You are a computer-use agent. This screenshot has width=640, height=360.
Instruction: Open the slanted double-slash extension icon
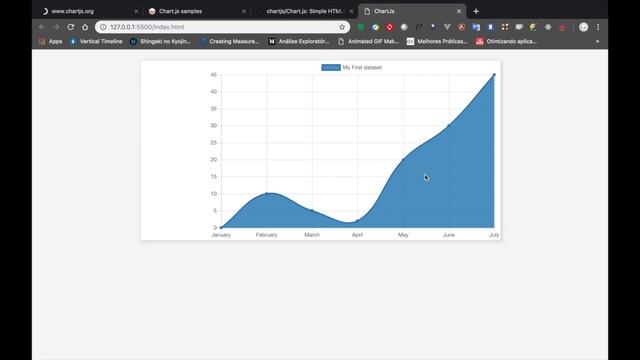pos(418,27)
